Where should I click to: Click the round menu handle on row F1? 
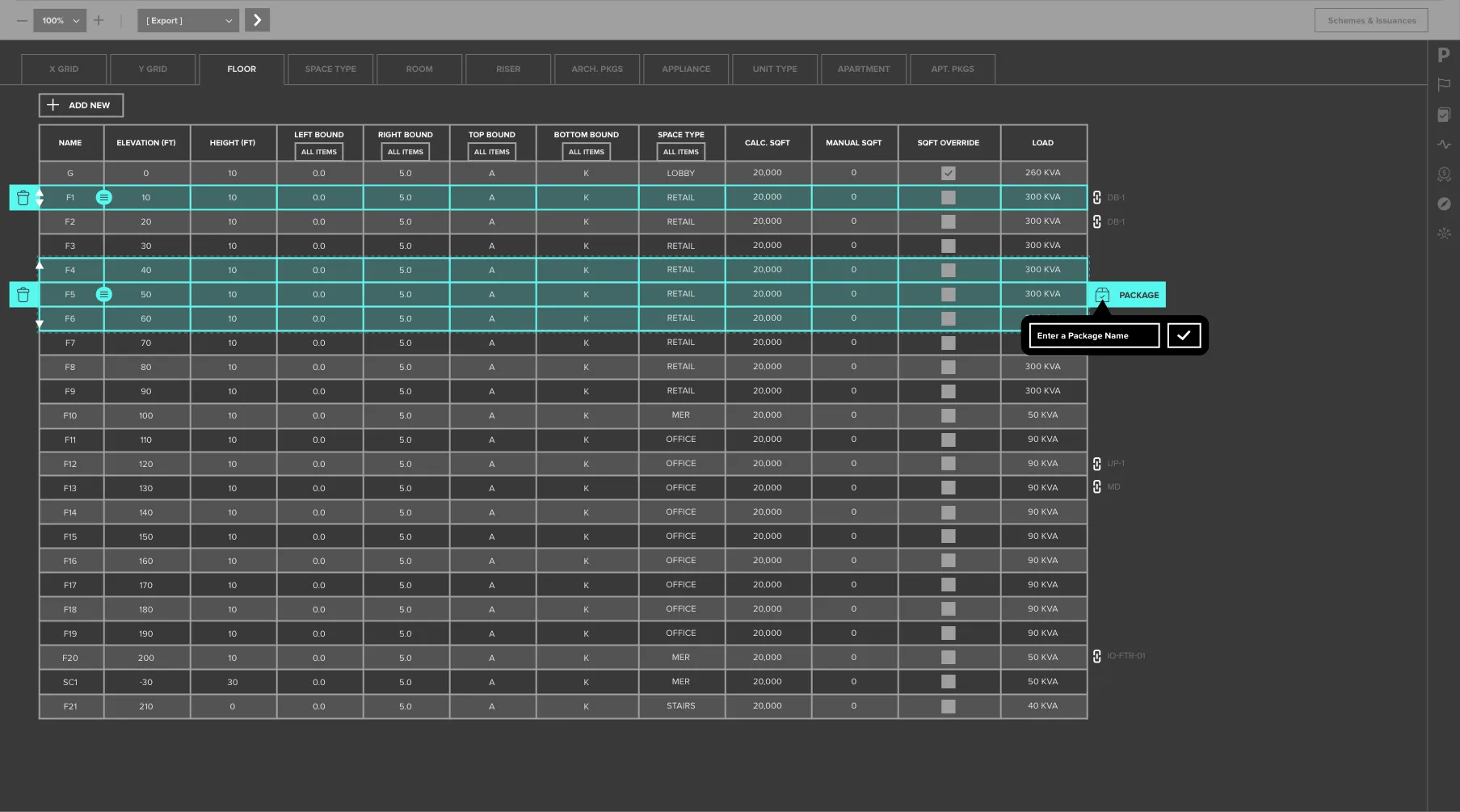pyautogui.click(x=104, y=197)
